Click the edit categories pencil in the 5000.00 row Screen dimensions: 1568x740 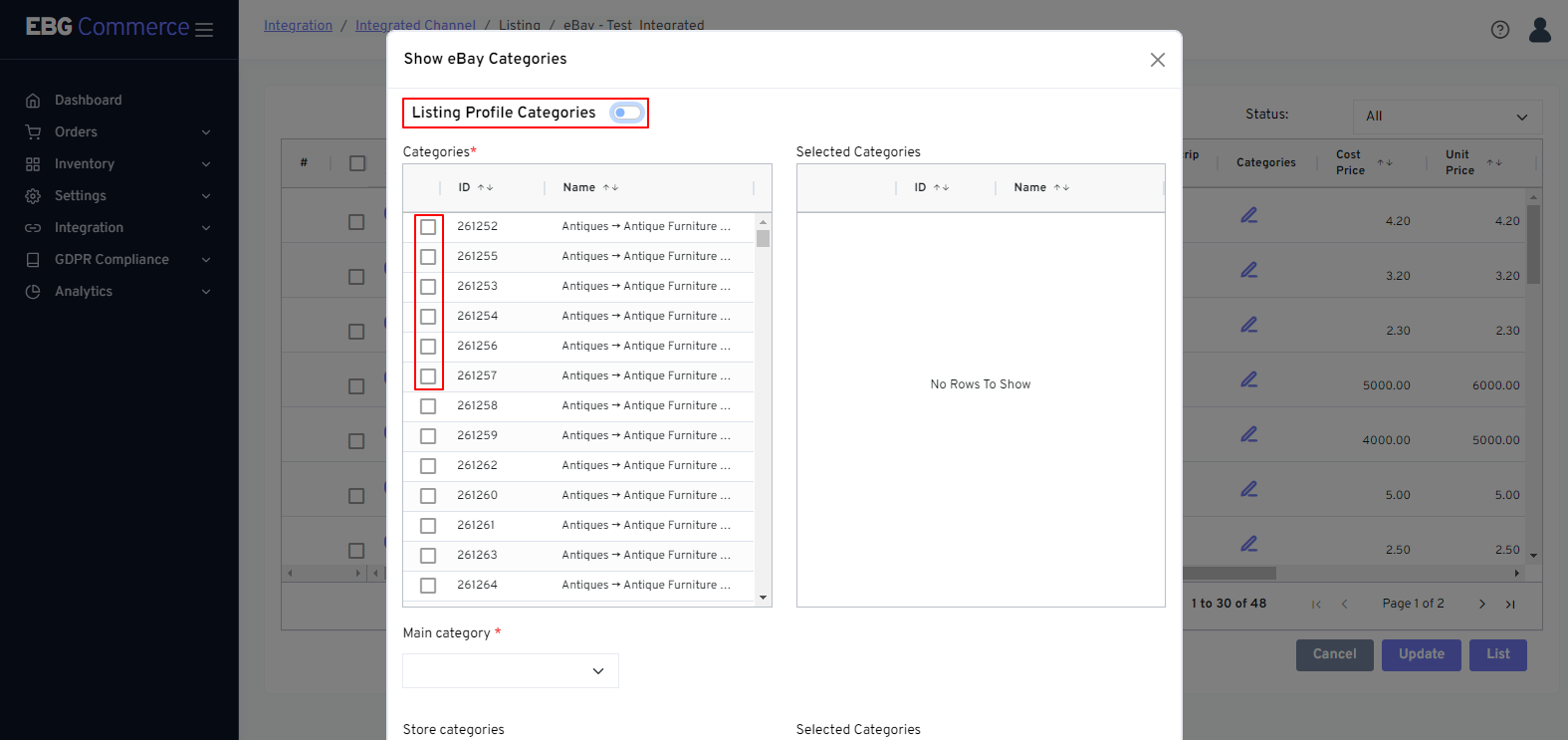(1248, 379)
